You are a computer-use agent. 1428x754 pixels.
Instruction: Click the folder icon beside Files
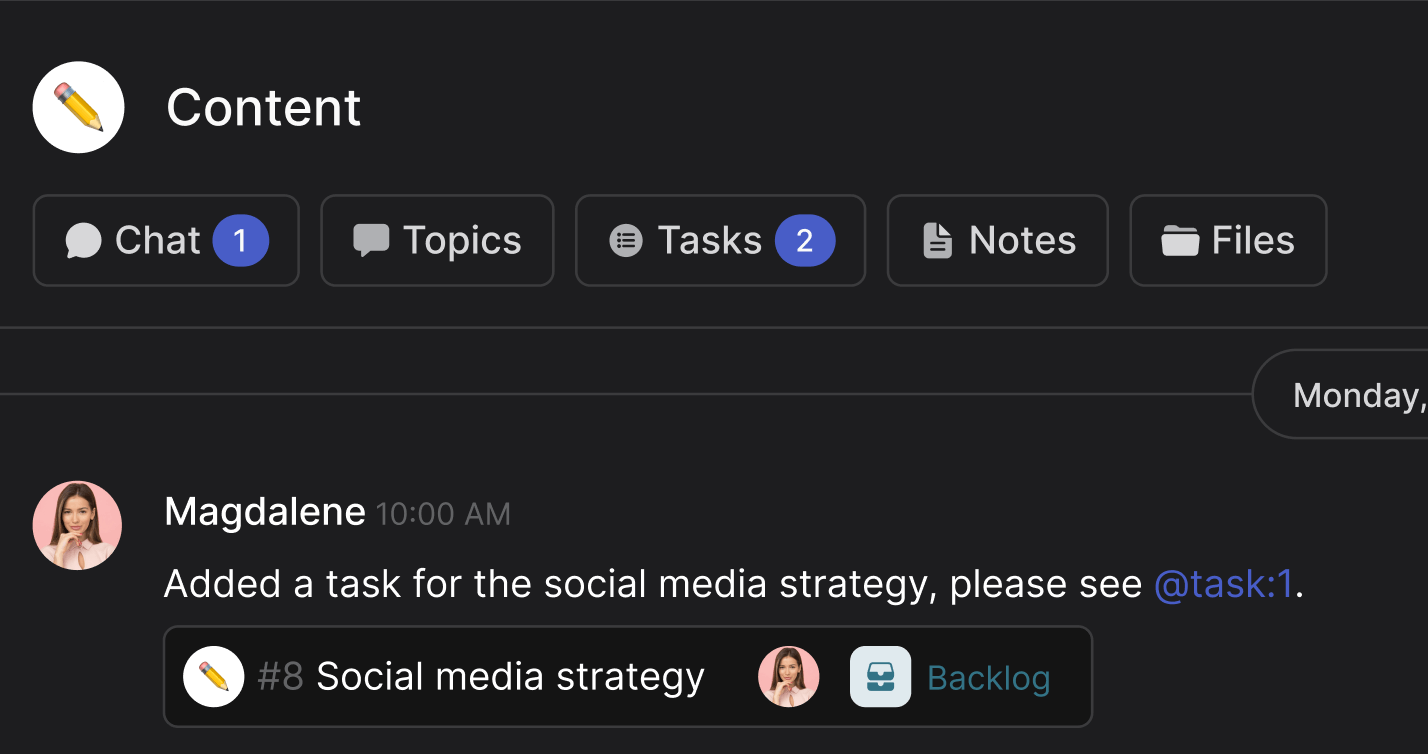pos(1181,240)
